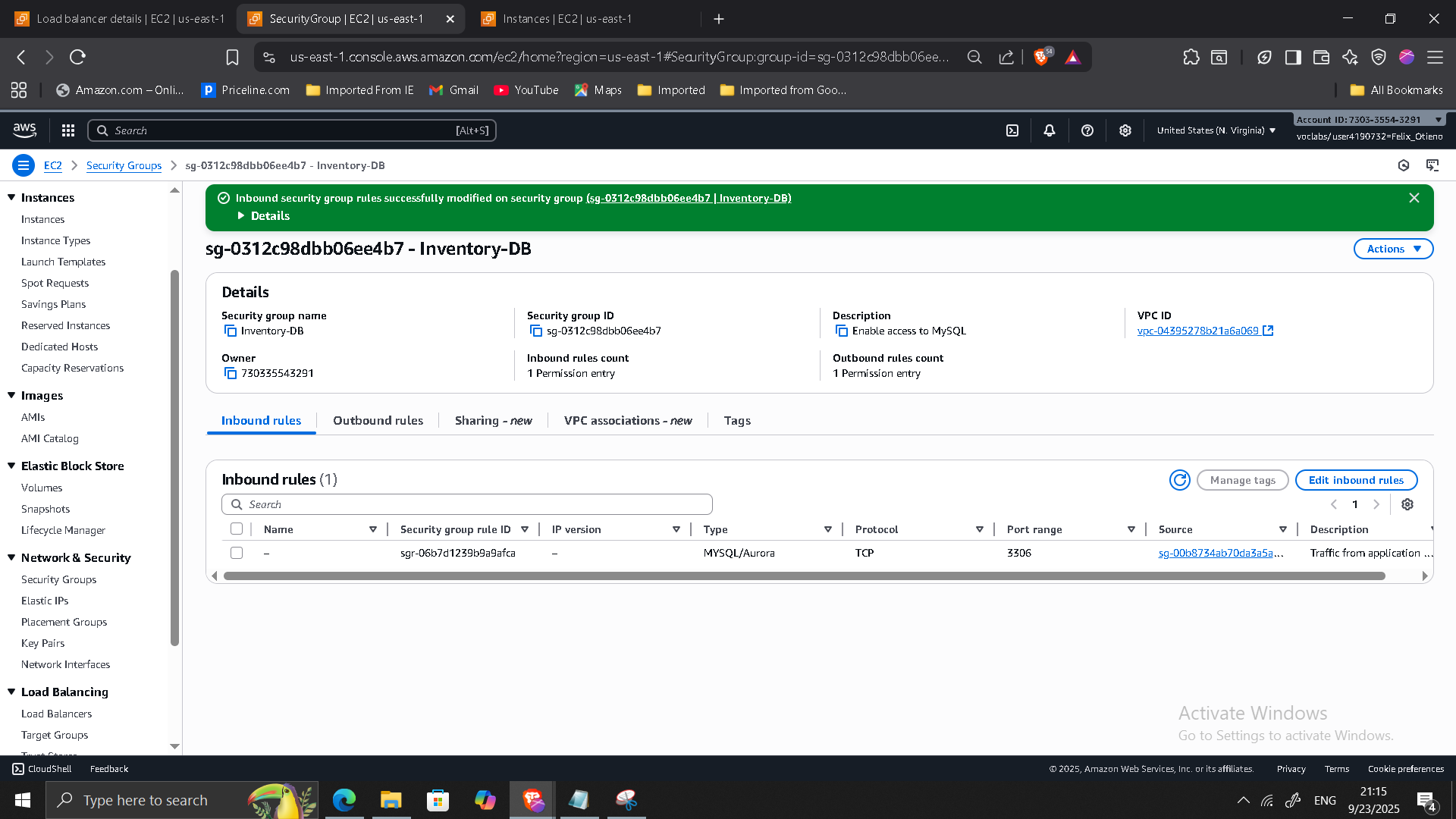
Task: Select all inbound rules header checkbox
Action: (237, 529)
